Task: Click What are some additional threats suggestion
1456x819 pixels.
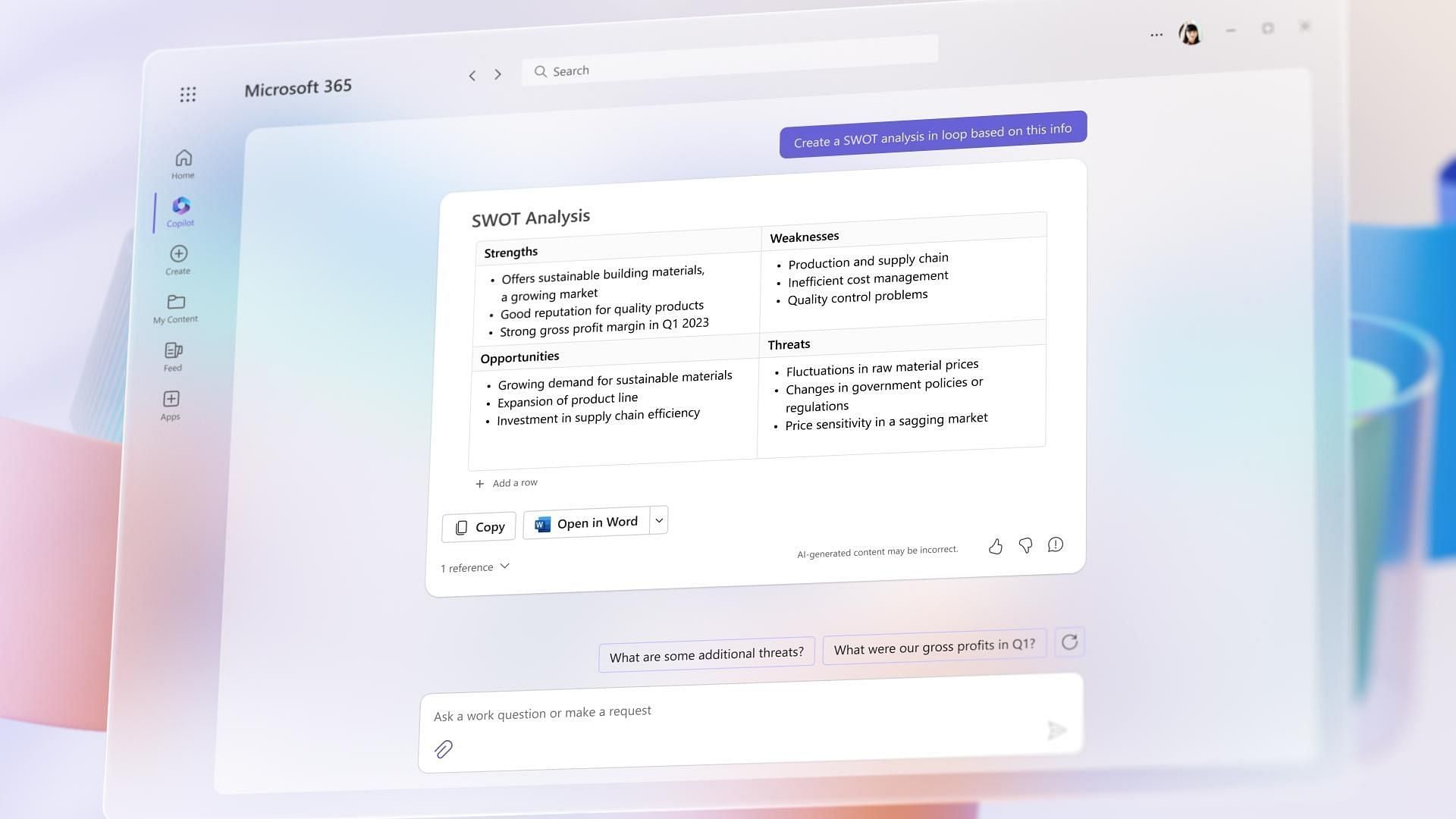Action: [706, 653]
